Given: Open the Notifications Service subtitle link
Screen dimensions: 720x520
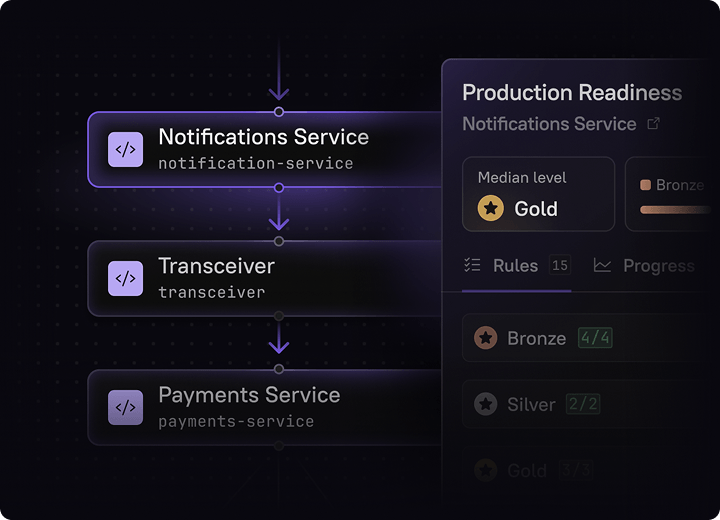Looking at the screenshot, I should pos(549,124).
